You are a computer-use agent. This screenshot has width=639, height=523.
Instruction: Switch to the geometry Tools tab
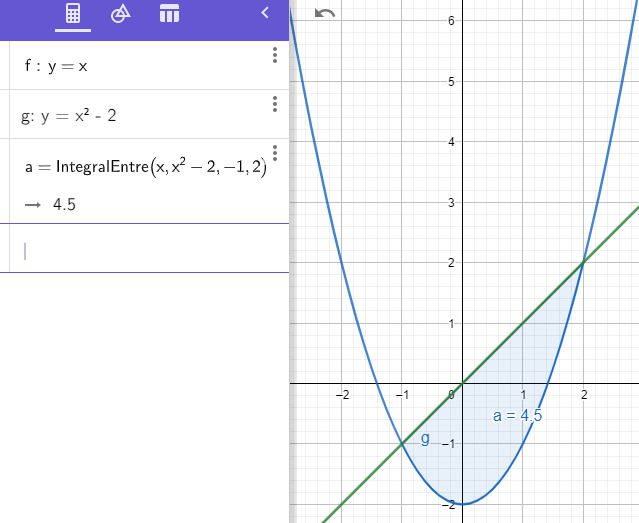pos(120,14)
